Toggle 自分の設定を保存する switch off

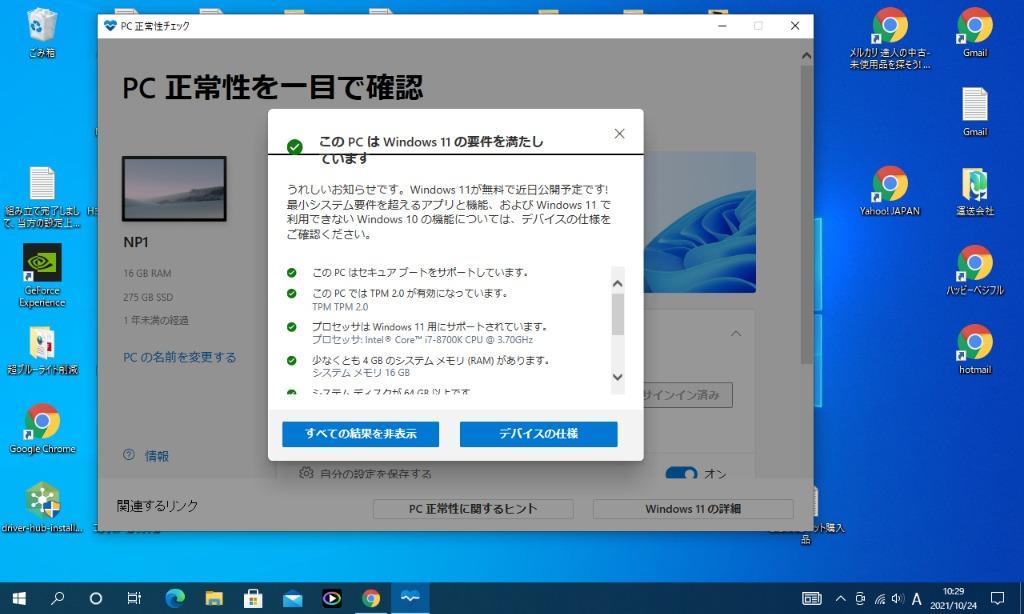[x=681, y=473]
